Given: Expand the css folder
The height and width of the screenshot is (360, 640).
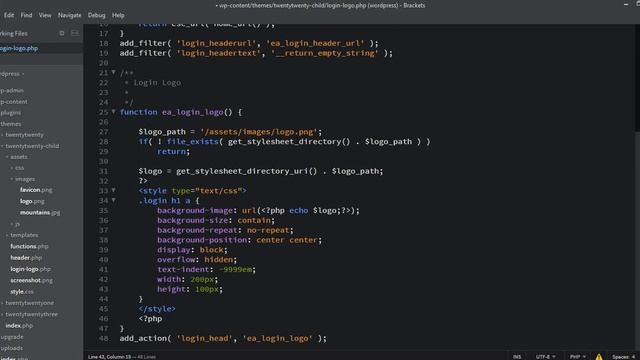Looking at the screenshot, I should coord(12,168).
